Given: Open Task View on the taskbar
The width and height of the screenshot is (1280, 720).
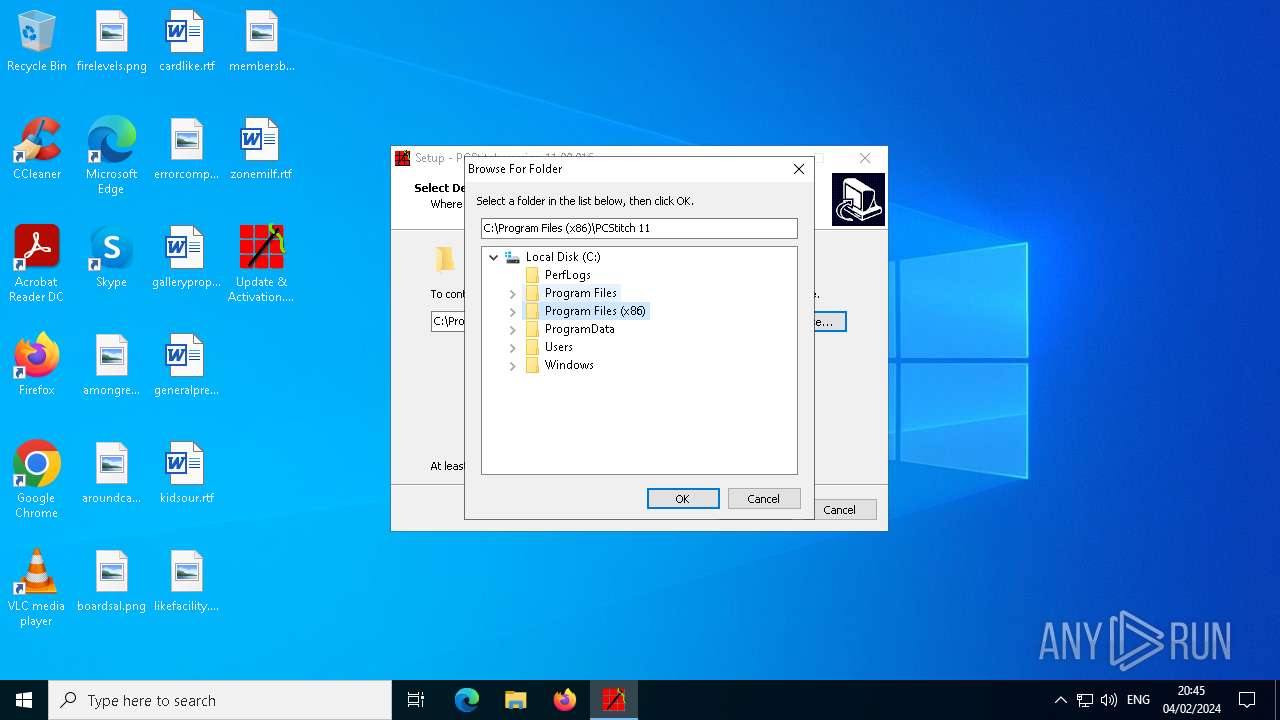Looking at the screenshot, I should tap(416, 700).
